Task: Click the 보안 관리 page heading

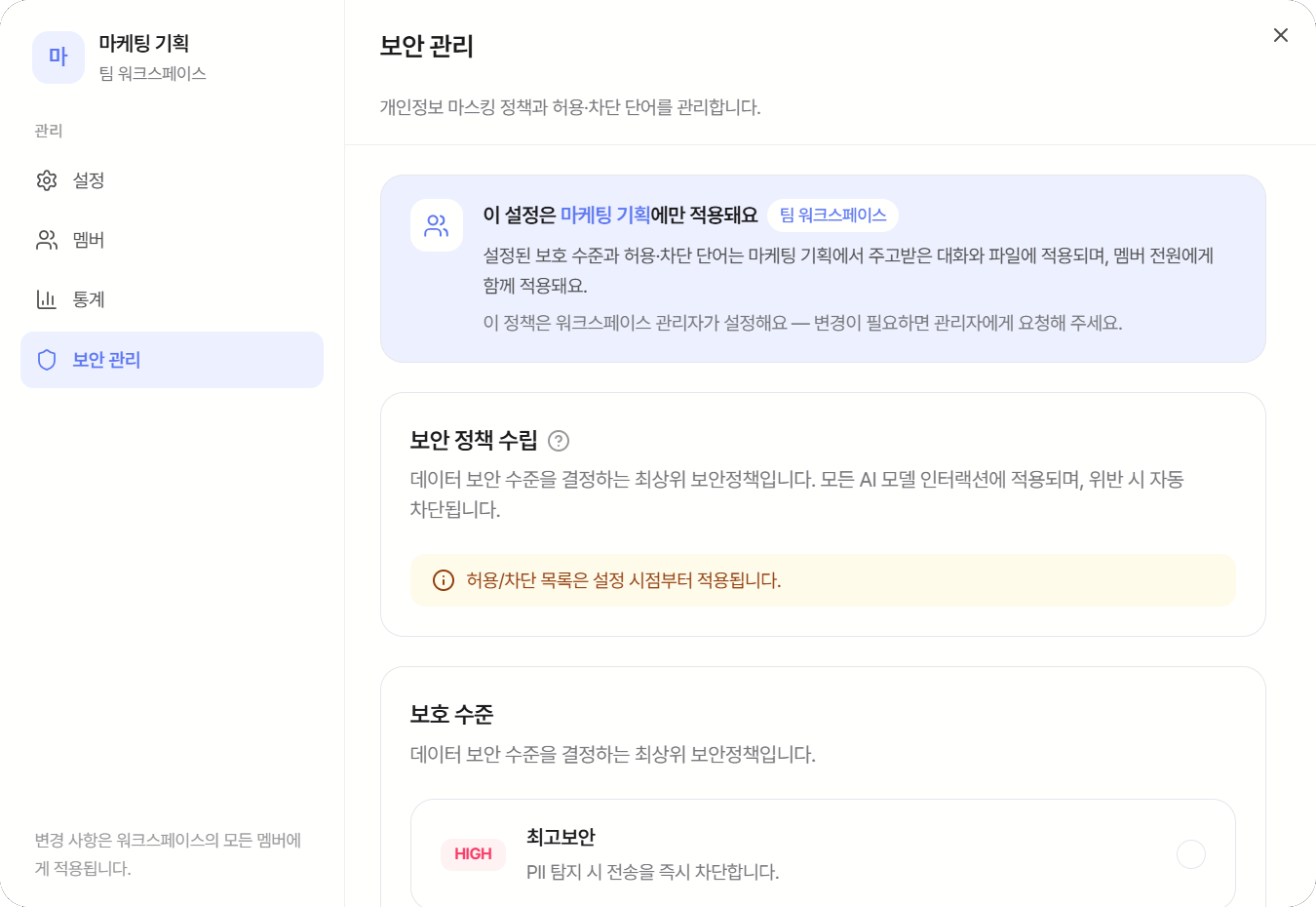Action: 427,46
